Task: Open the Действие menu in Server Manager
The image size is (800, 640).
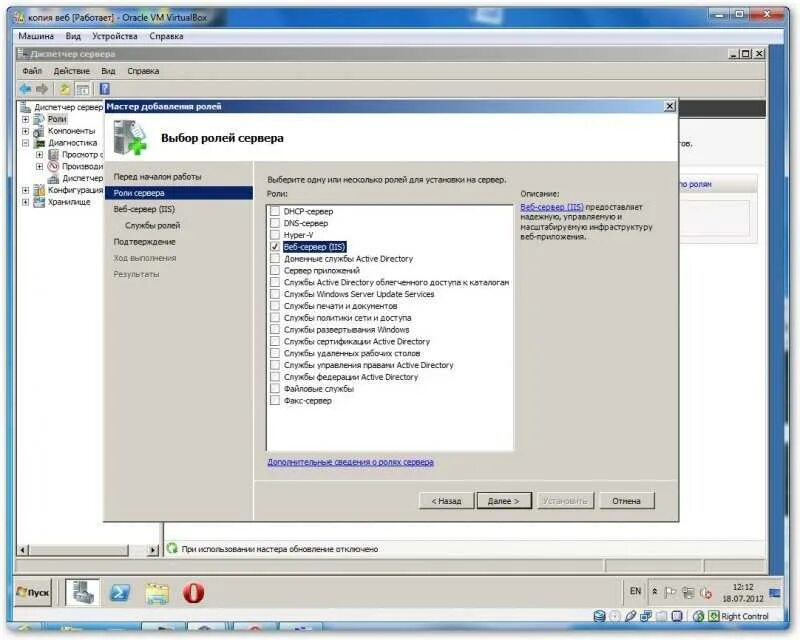Action: [x=71, y=71]
